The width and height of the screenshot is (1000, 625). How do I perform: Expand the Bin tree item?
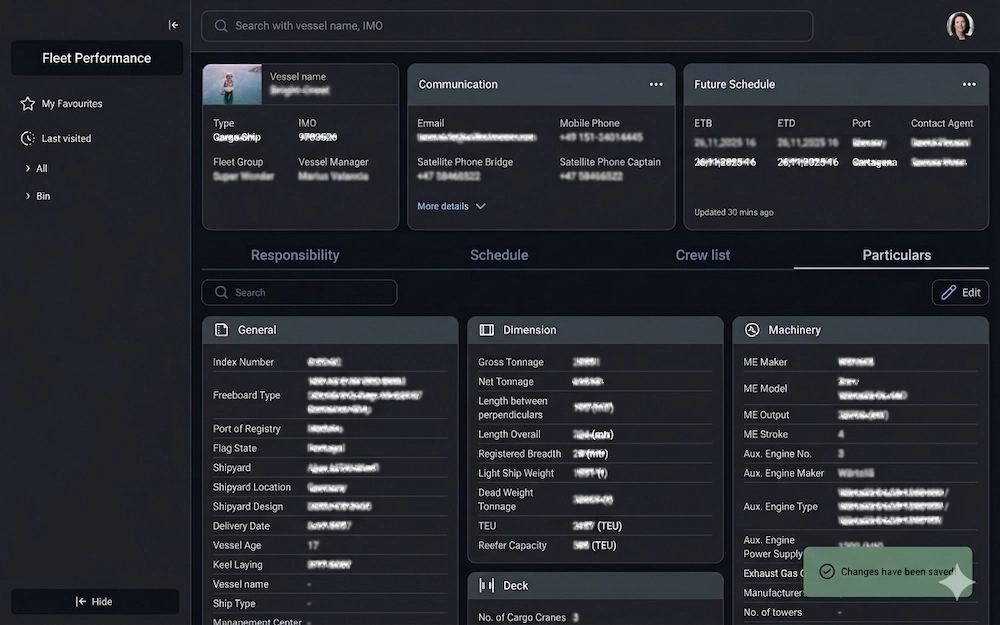28,197
